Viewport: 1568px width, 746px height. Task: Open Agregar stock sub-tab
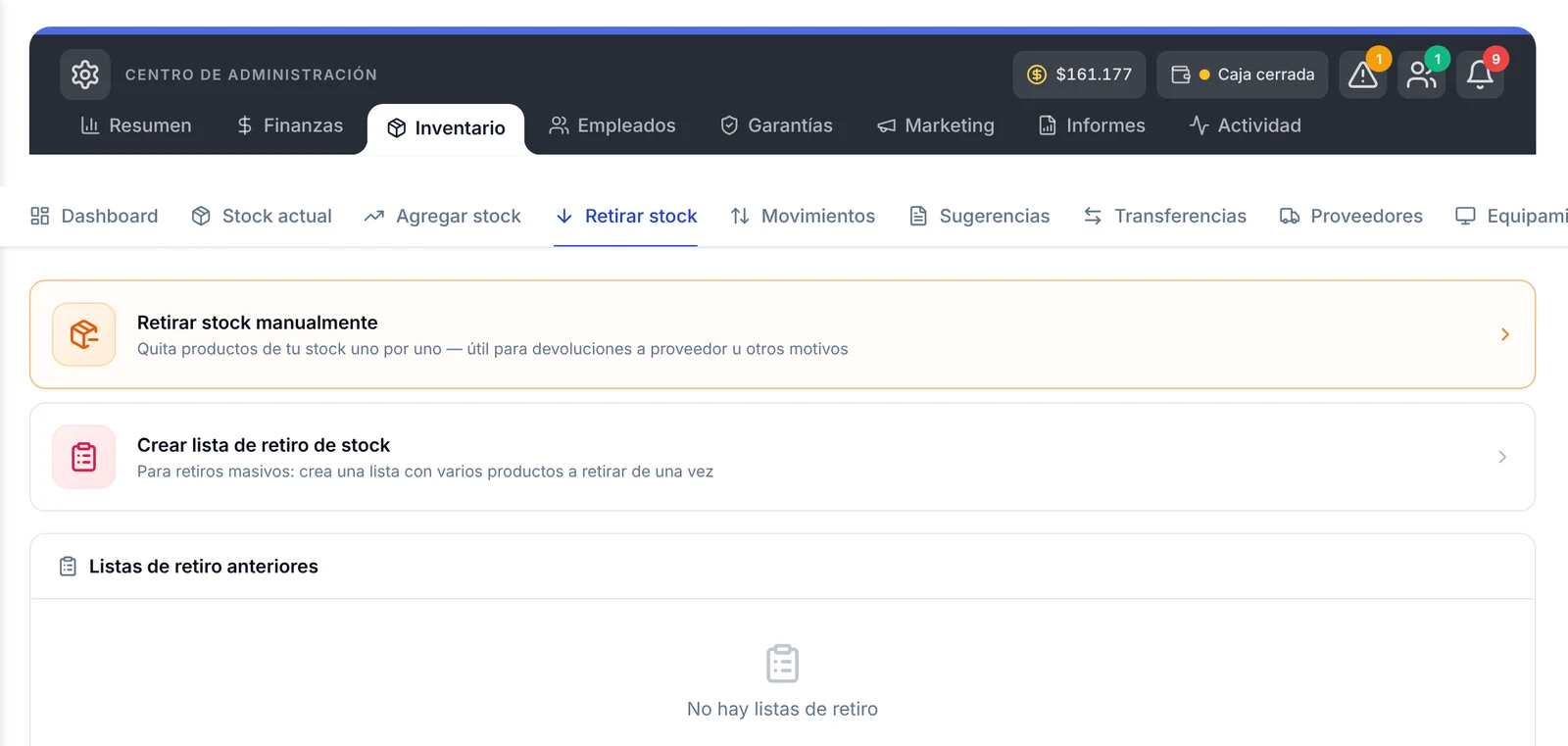pos(443,216)
